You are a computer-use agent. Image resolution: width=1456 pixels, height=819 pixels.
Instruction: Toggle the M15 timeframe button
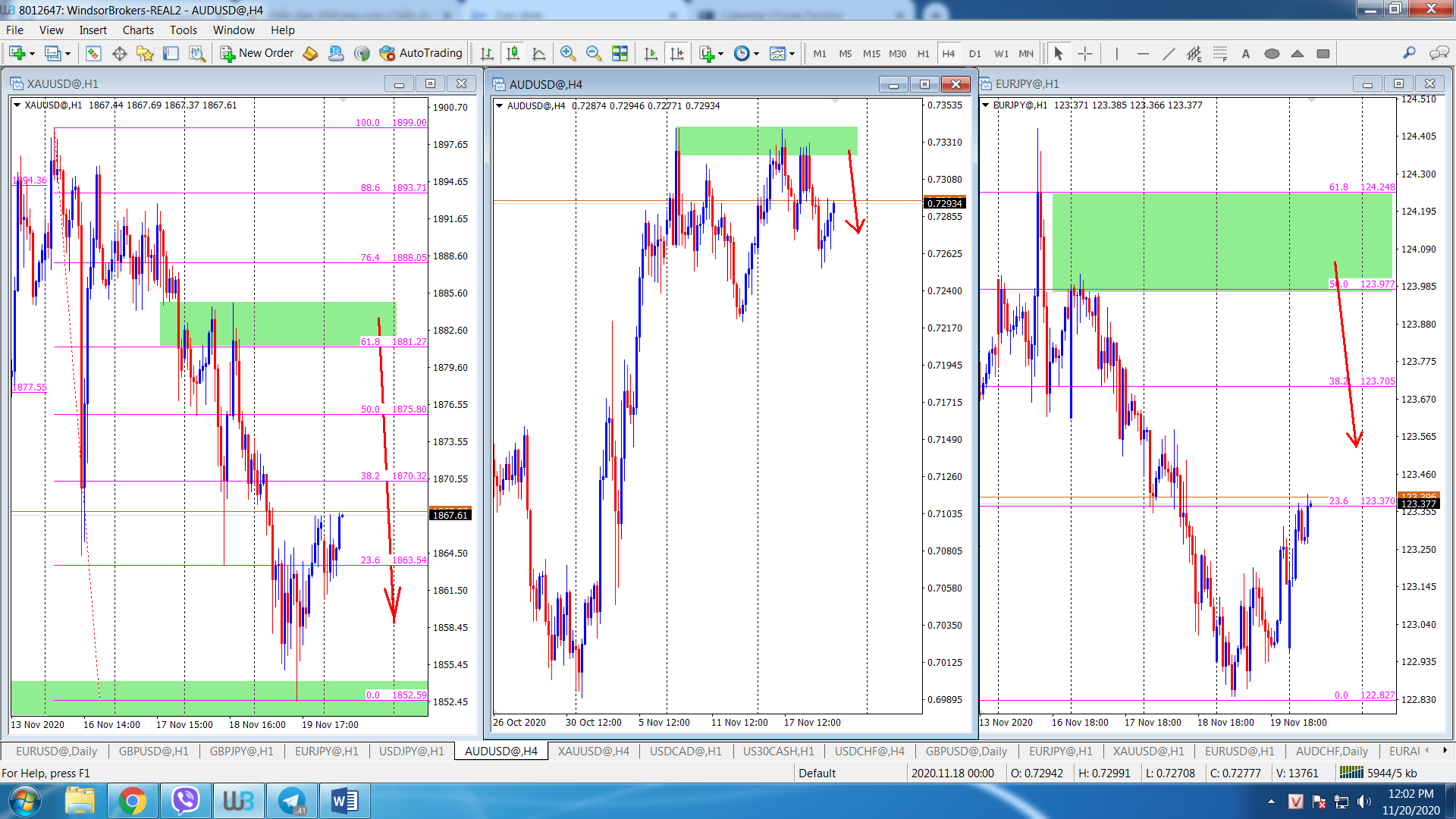pyautogui.click(x=871, y=54)
